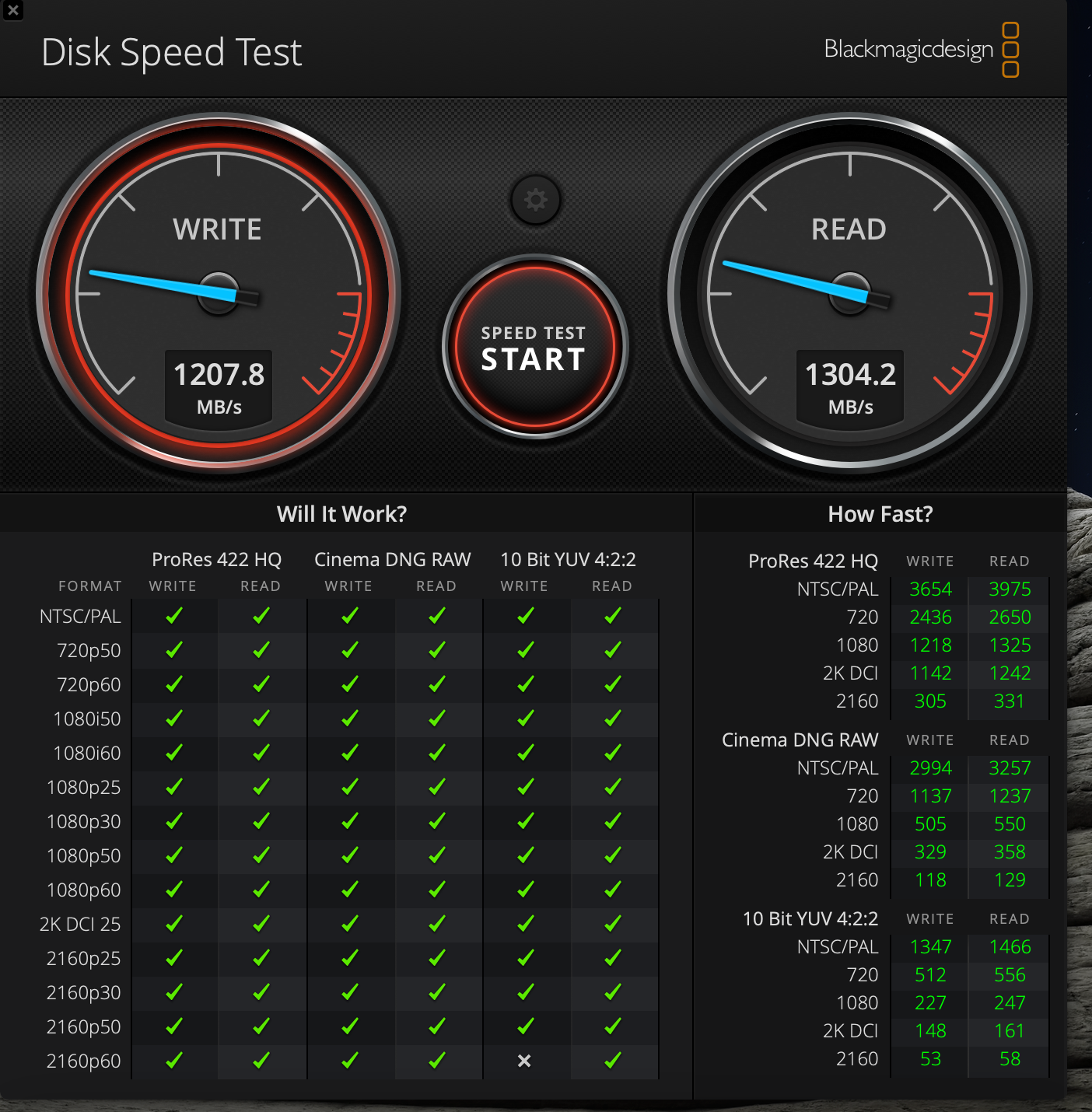
Task: Open the settings gear icon
Action: point(535,200)
